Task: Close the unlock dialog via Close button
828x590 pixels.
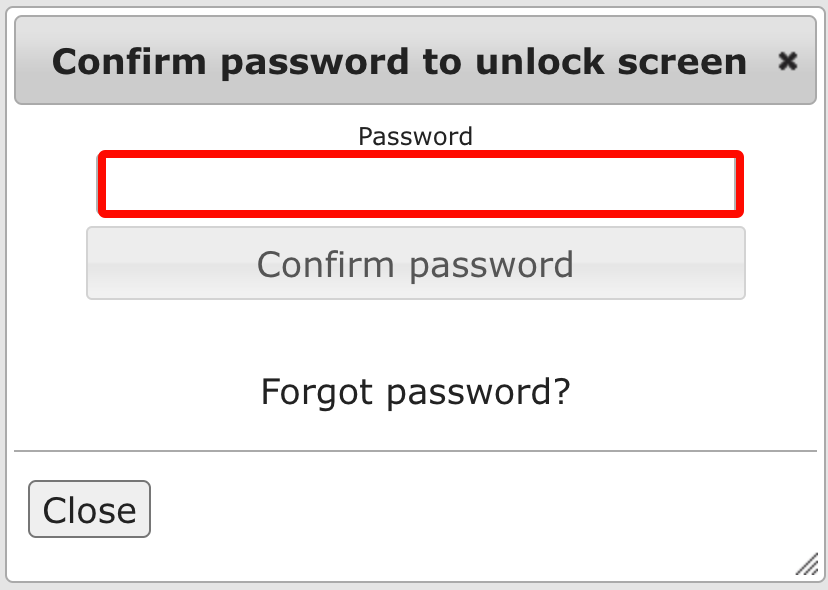Action: tap(89, 510)
